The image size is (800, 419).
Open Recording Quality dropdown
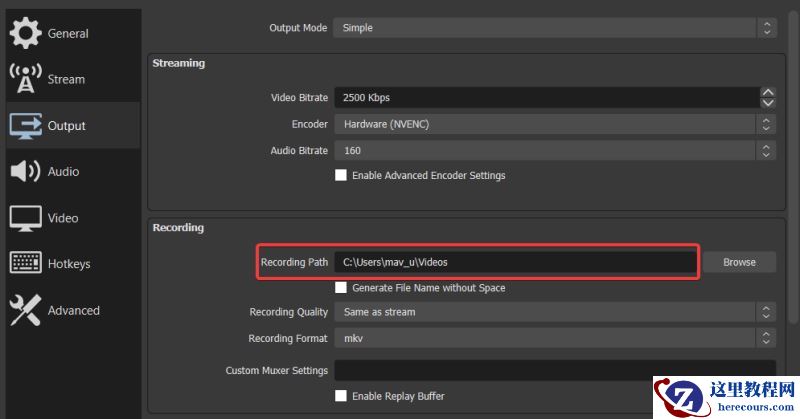555,312
